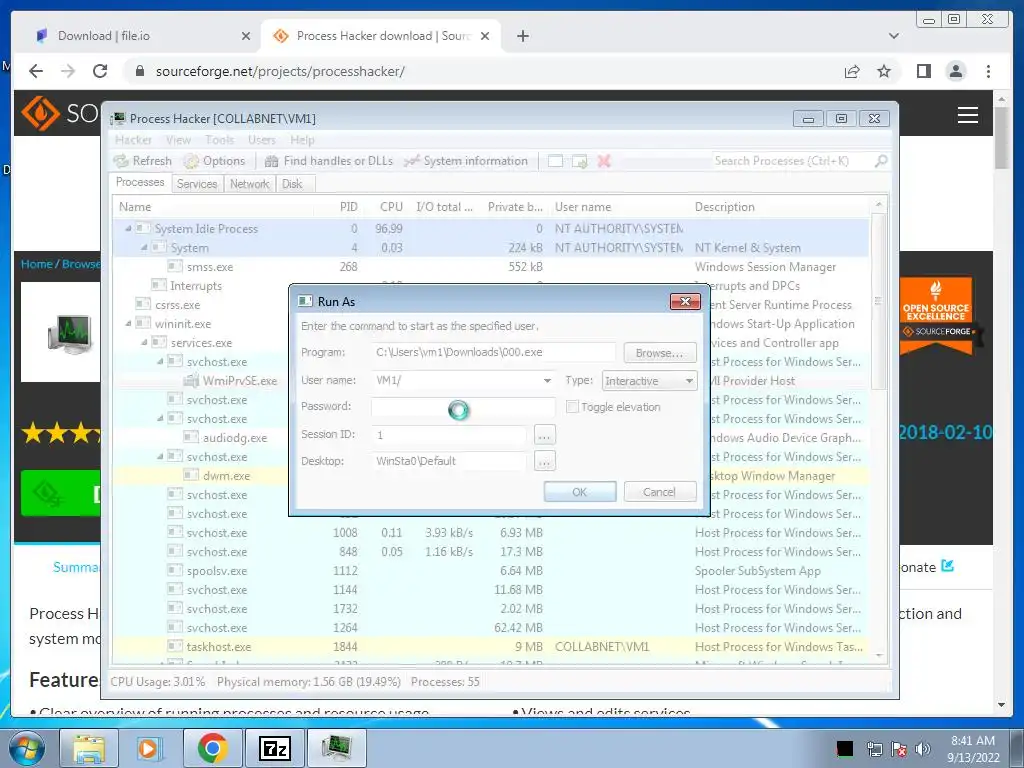Viewport: 1024px width, 768px height.
Task: Click the Refresh toolbar button in Process Hacker
Action: tap(142, 161)
